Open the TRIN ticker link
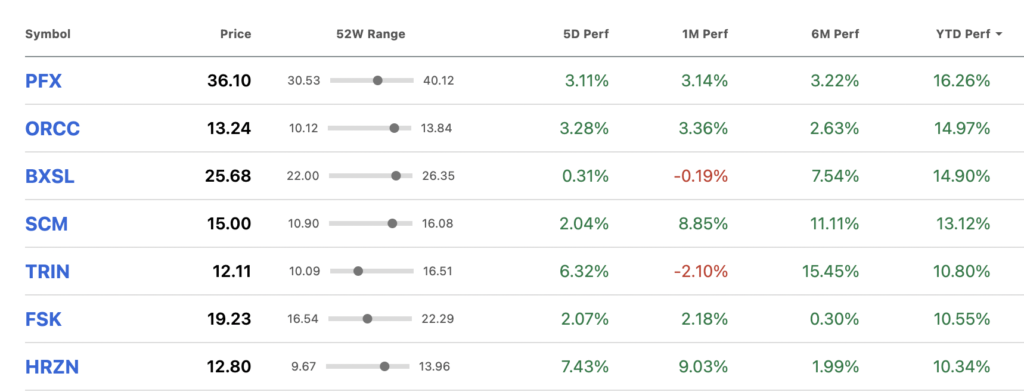Screen dimensions: 1024x392 point(48,272)
